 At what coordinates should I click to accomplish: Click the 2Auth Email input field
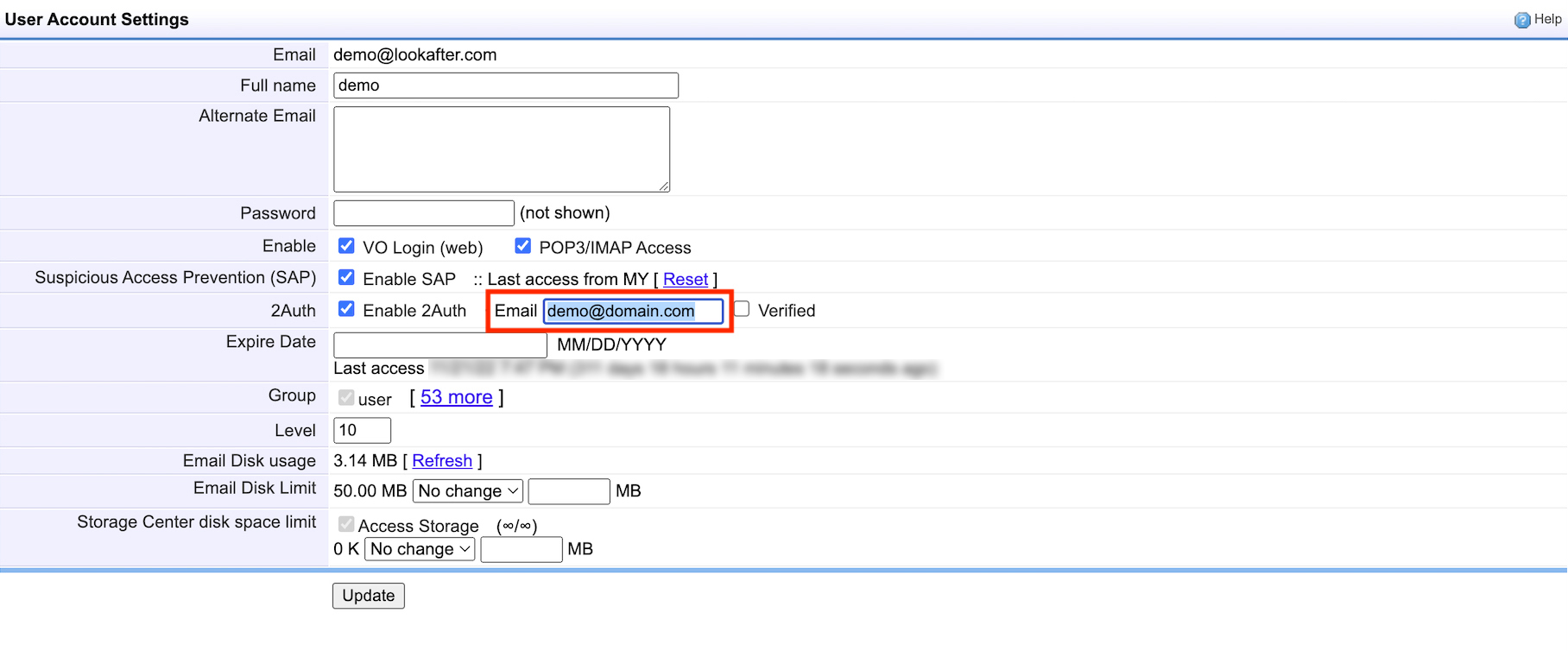632,311
